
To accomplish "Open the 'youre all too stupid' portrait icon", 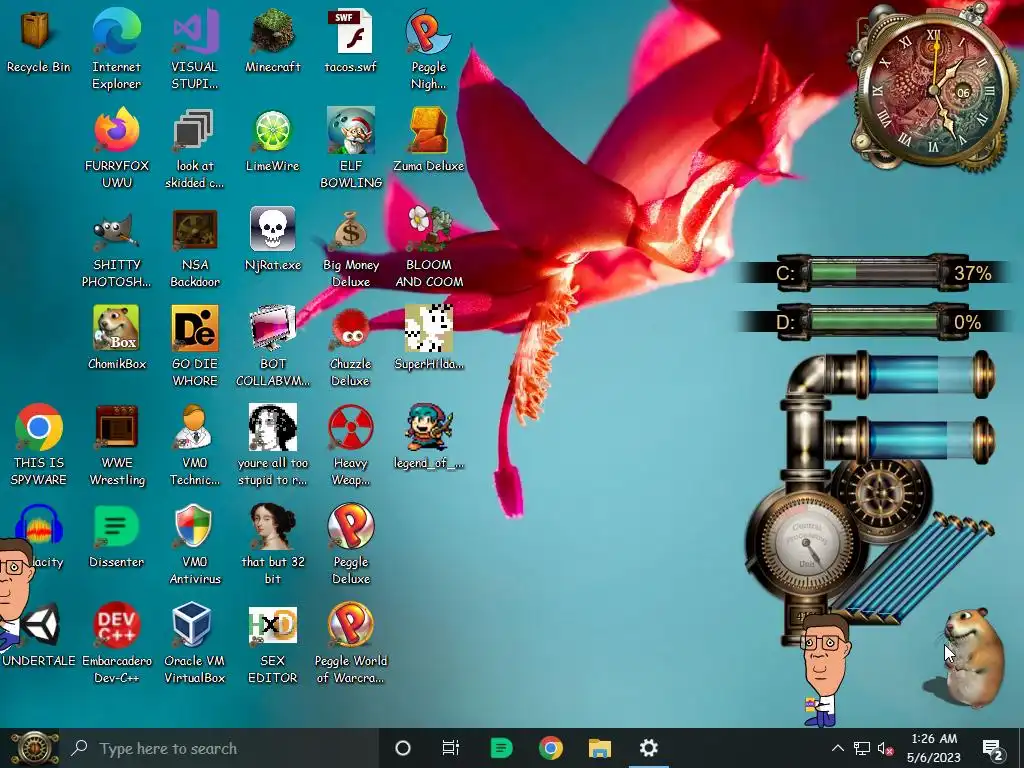I will point(272,428).
